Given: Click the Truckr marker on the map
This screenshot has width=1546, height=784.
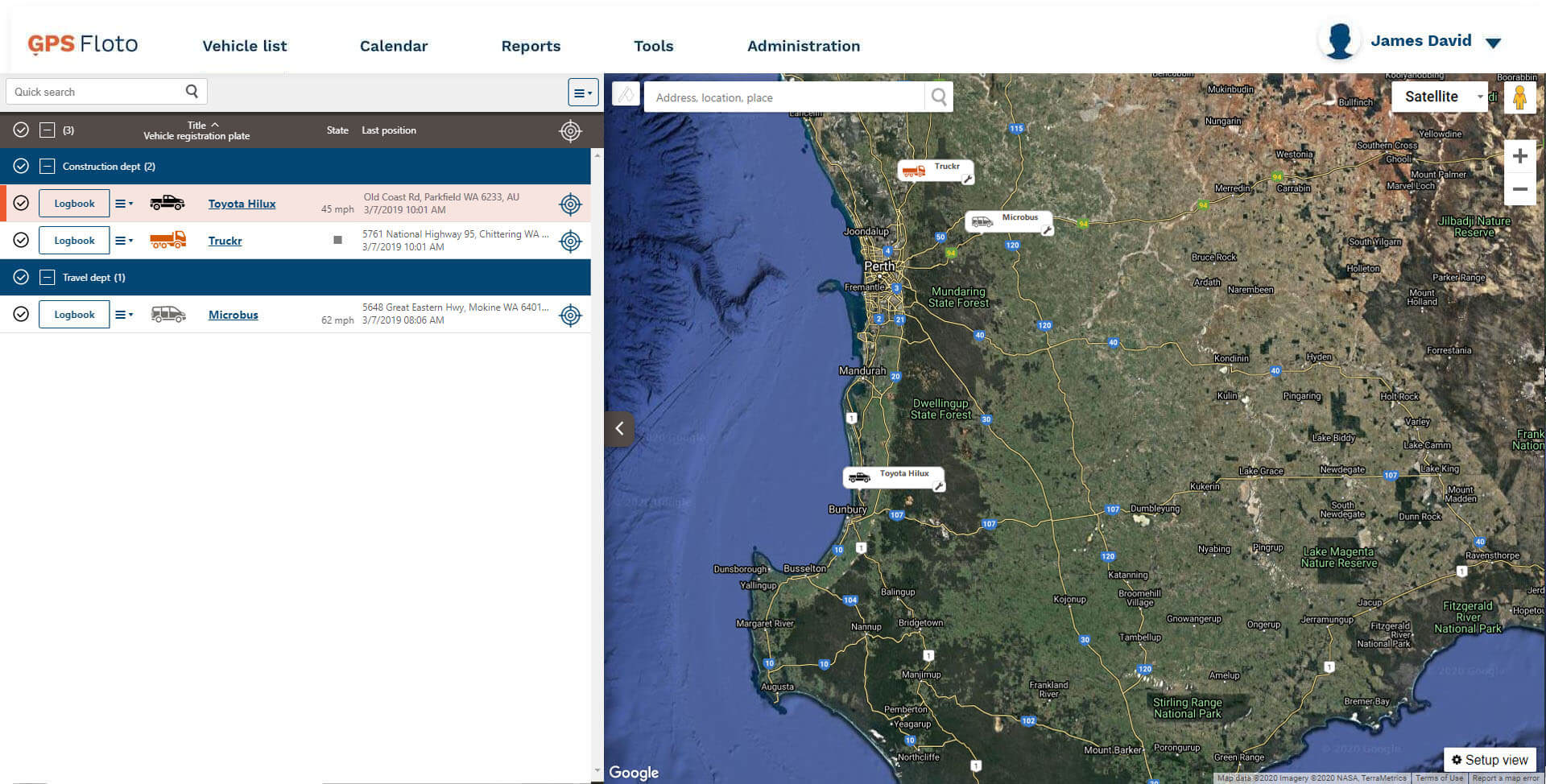Looking at the screenshot, I should [x=934, y=170].
